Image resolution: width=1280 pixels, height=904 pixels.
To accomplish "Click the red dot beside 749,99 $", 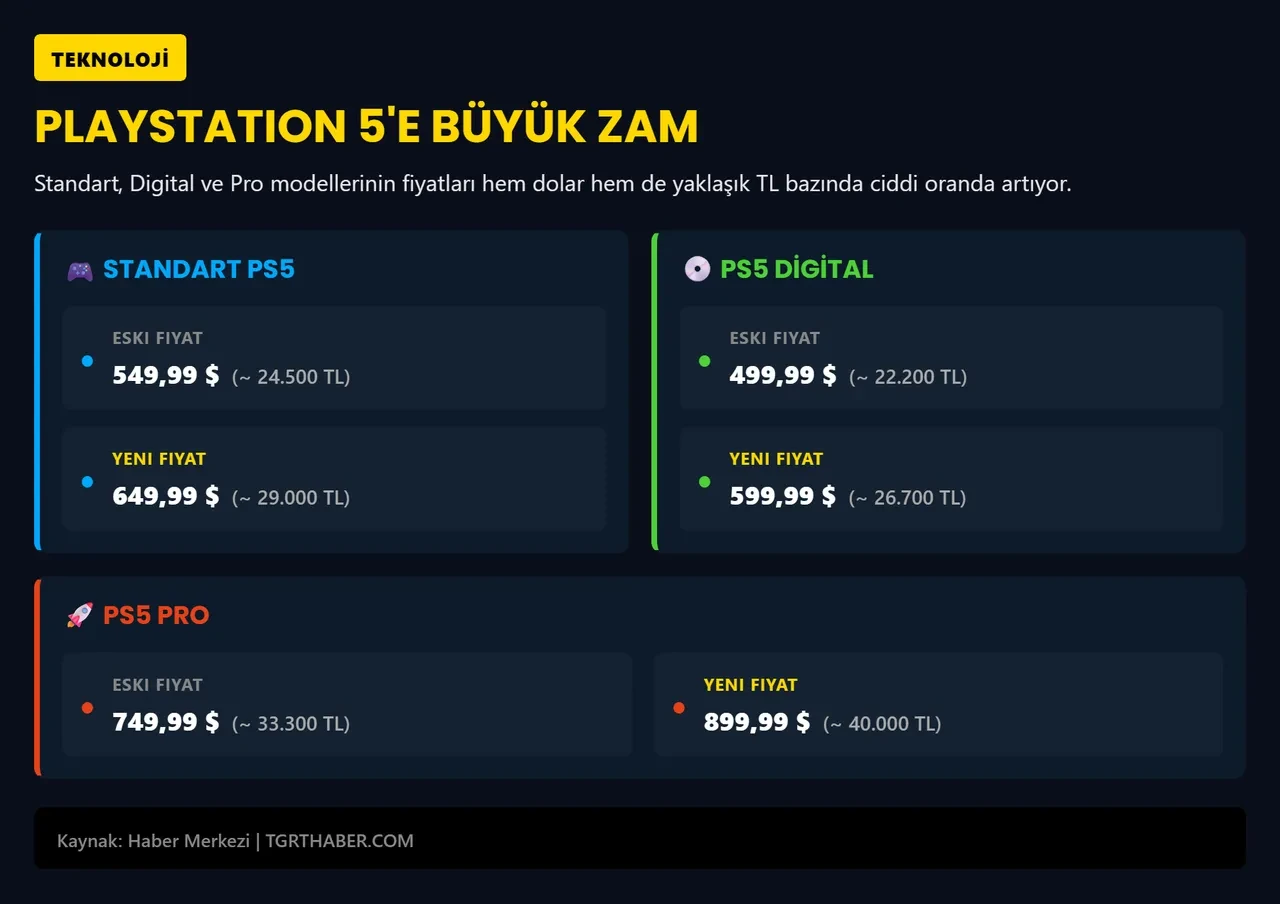I will [87, 708].
